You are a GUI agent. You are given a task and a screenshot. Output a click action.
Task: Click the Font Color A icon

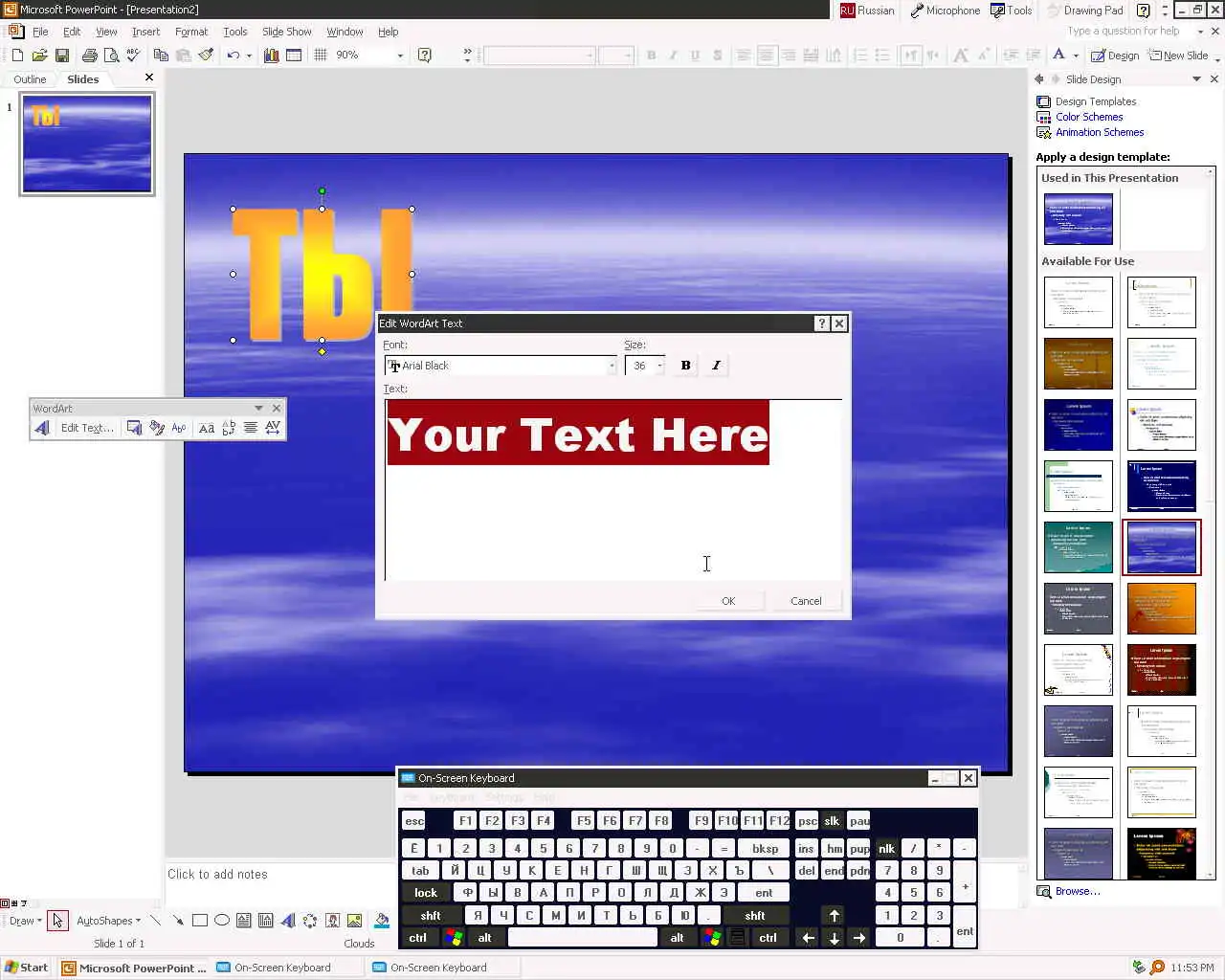point(1059,56)
